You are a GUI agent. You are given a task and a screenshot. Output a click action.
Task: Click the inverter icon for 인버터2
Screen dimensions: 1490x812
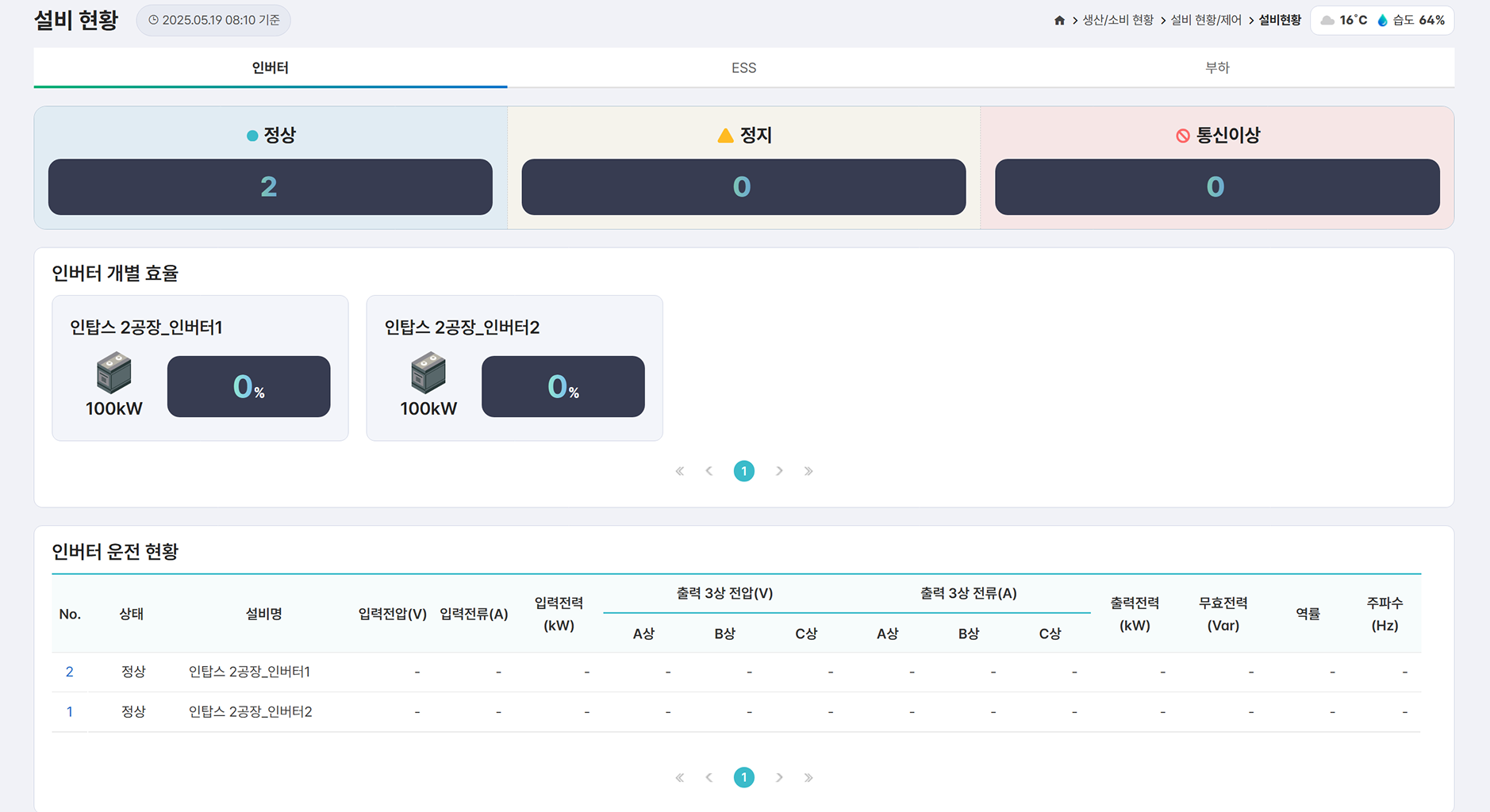(x=428, y=373)
